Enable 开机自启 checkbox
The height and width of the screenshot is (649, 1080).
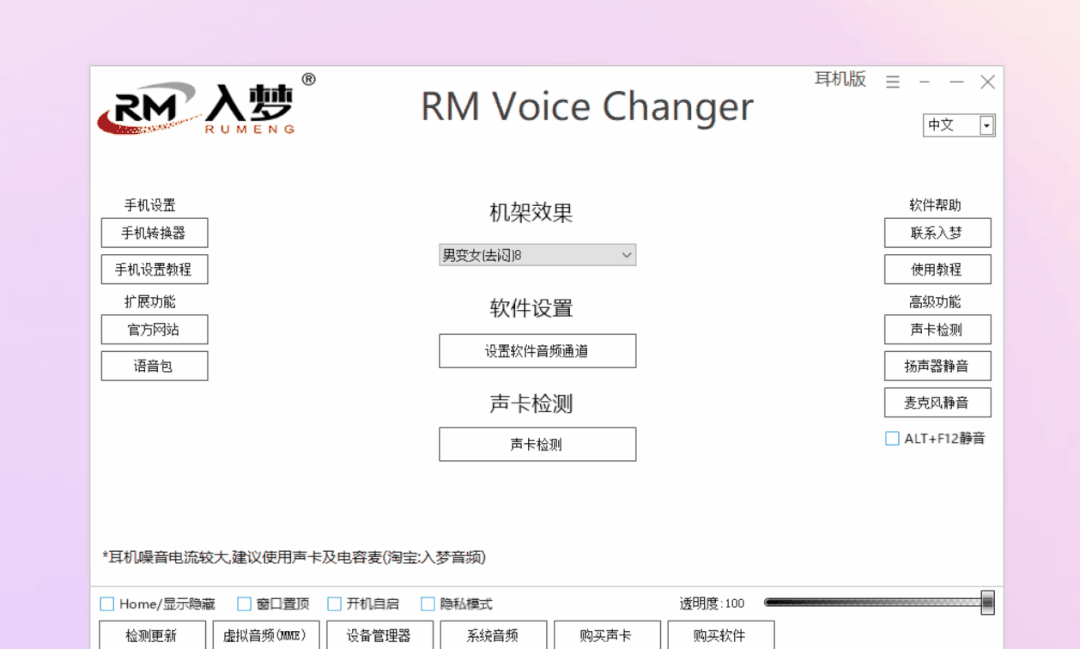334,604
